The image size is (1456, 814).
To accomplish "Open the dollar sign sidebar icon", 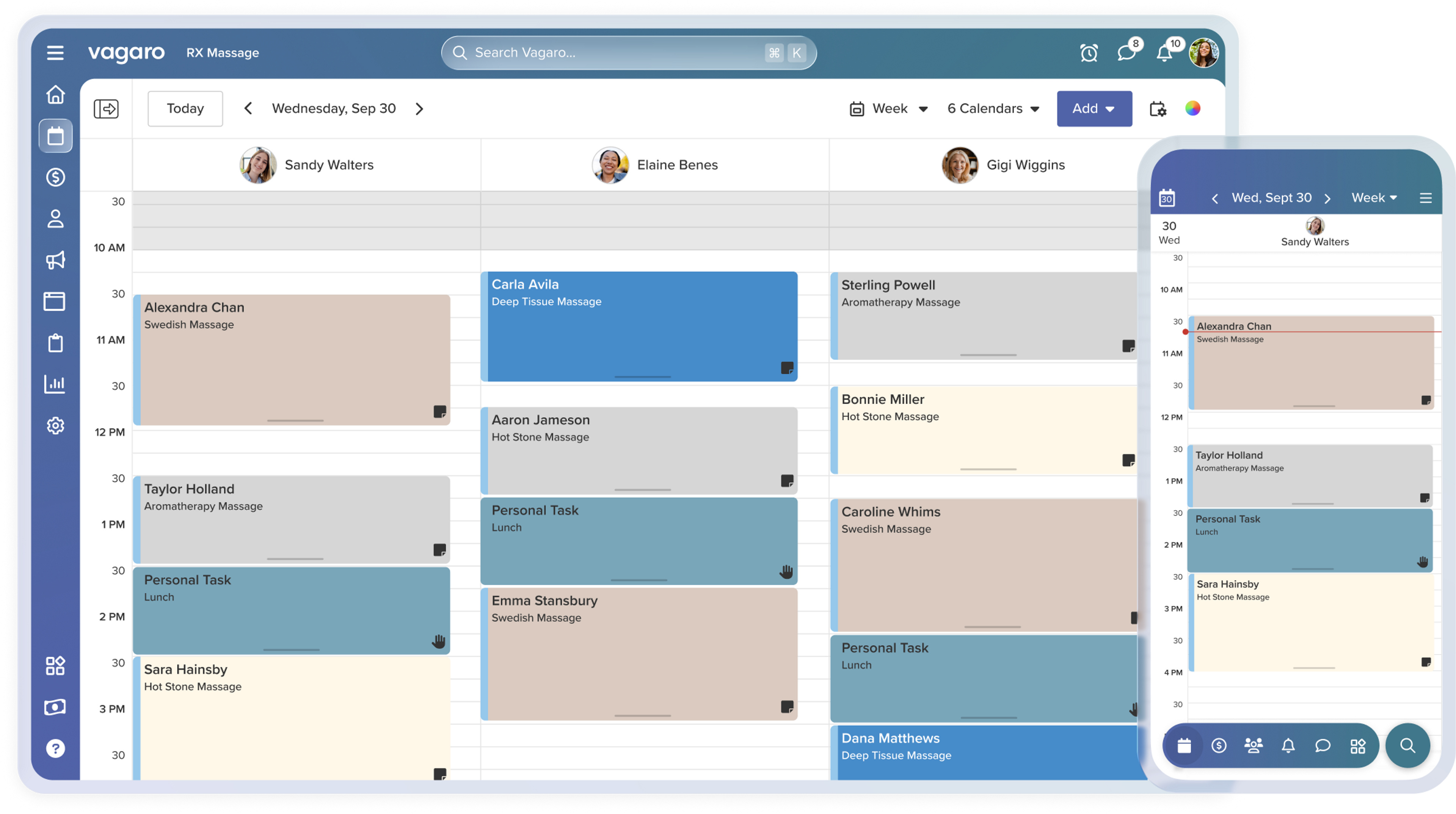I will [55, 177].
